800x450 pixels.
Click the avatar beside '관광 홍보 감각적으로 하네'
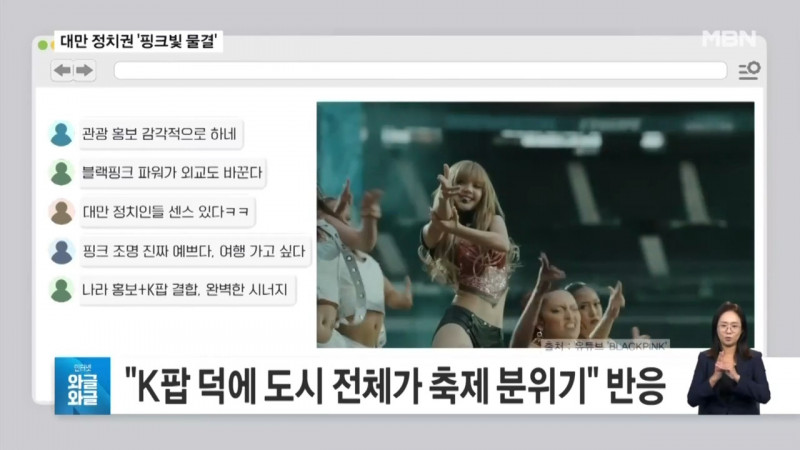click(61, 134)
